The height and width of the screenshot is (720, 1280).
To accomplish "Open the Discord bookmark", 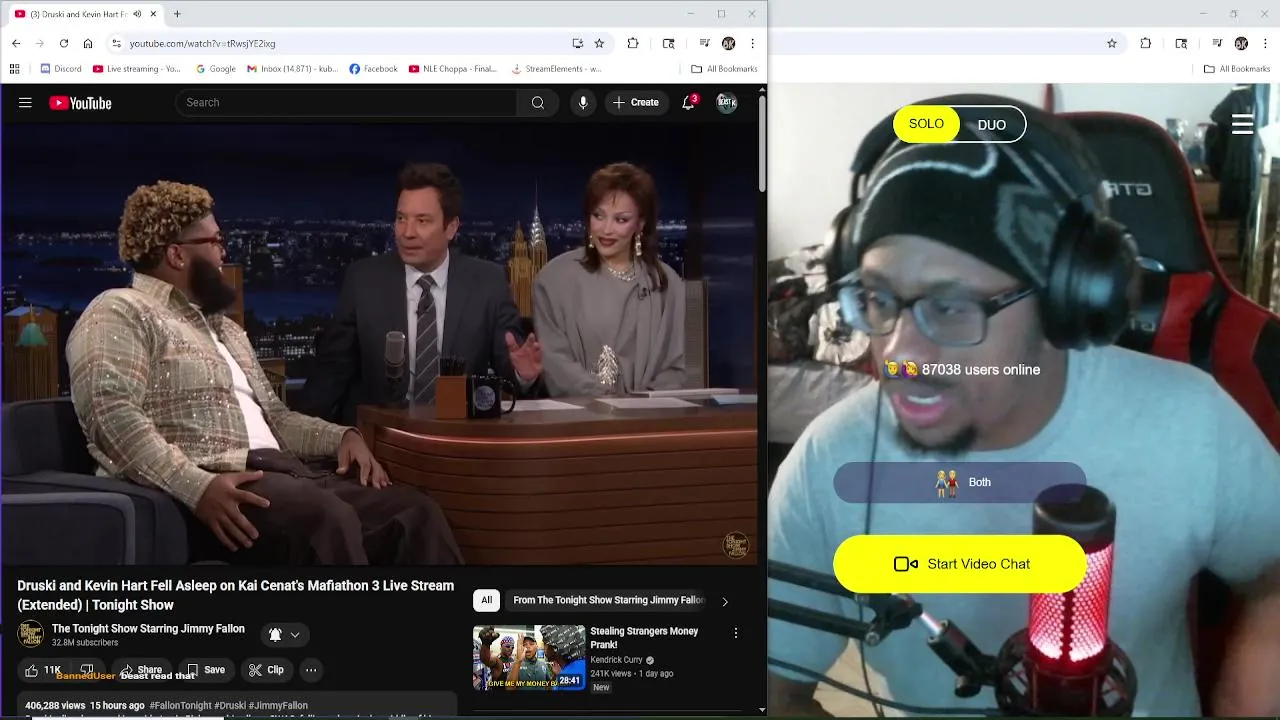I will (x=61, y=69).
